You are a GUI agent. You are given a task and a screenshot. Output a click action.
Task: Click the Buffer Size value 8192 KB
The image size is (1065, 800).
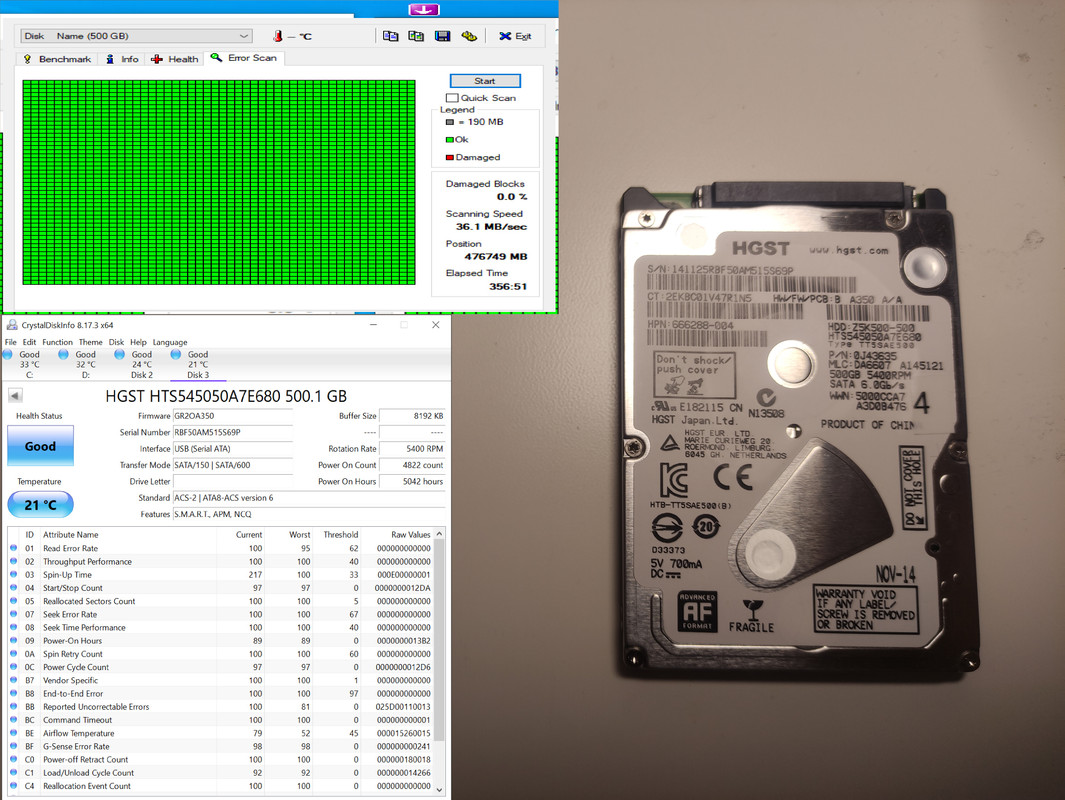(412, 416)
